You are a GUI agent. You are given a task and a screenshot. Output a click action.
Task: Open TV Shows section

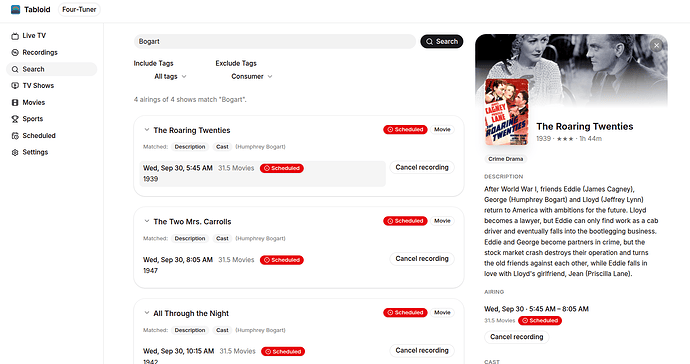[x=51, y=85]
